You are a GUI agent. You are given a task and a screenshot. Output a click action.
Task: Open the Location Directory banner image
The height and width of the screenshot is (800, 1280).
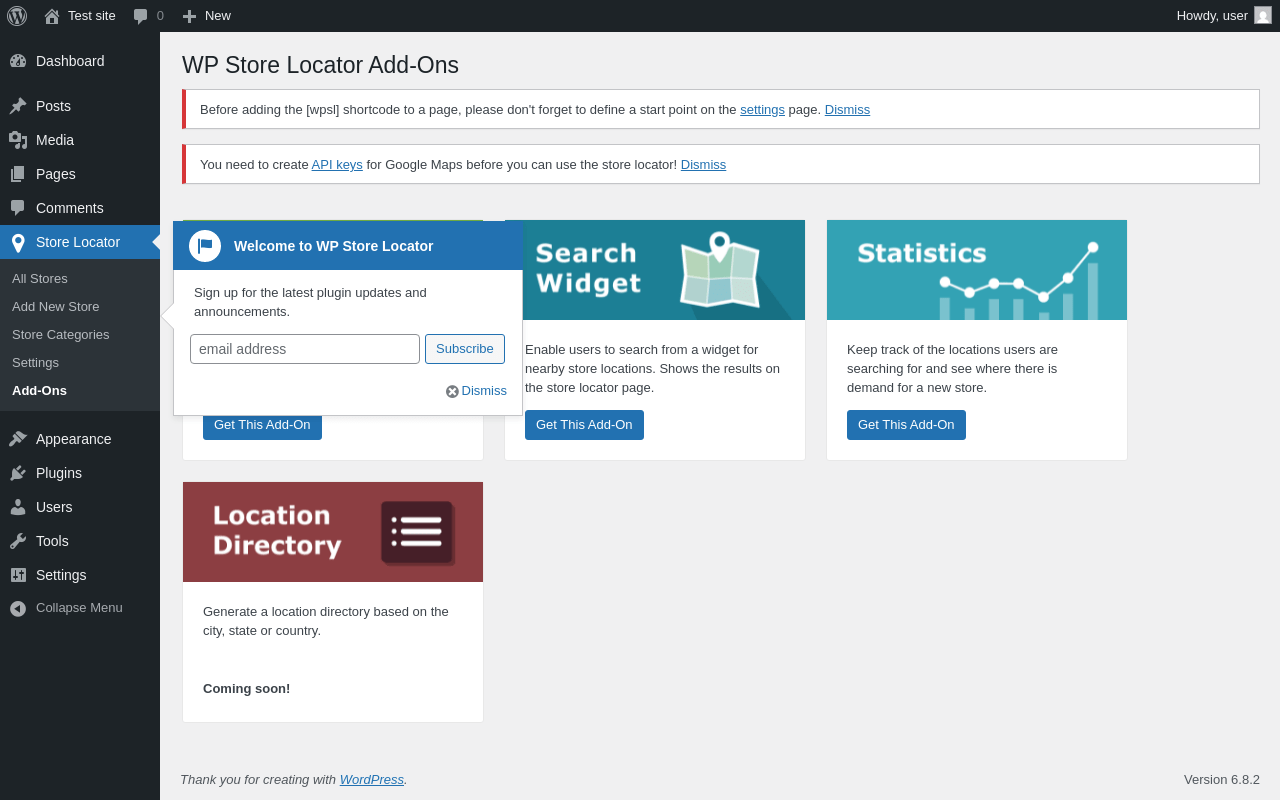[333, 532]
